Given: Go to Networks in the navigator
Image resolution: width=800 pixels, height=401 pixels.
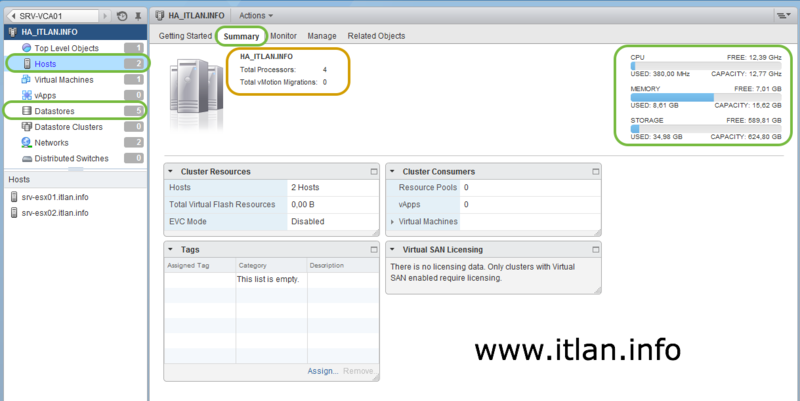Looking at the screenshot, I should tap(51, 143).
